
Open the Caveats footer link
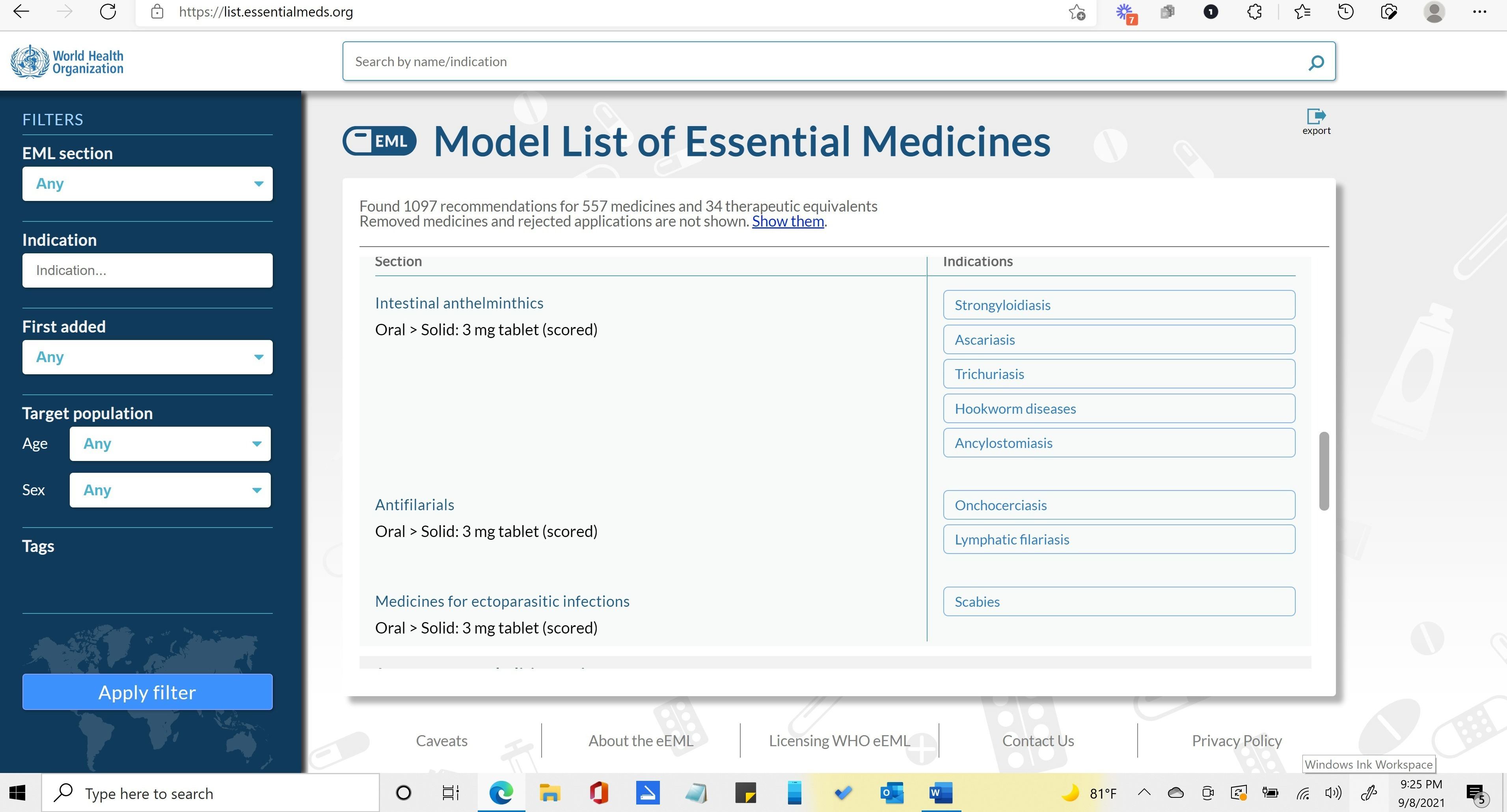(441, 741)
